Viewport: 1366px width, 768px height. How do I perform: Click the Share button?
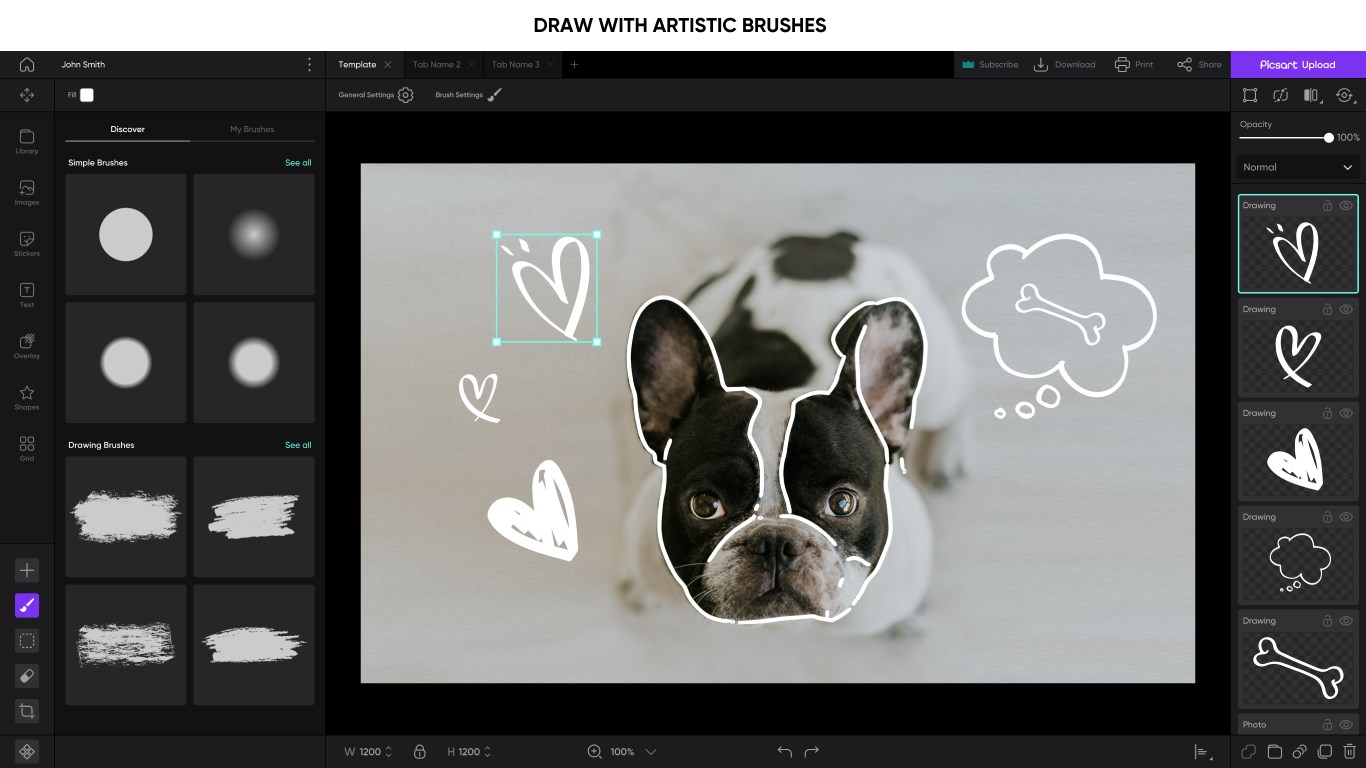1199,64
